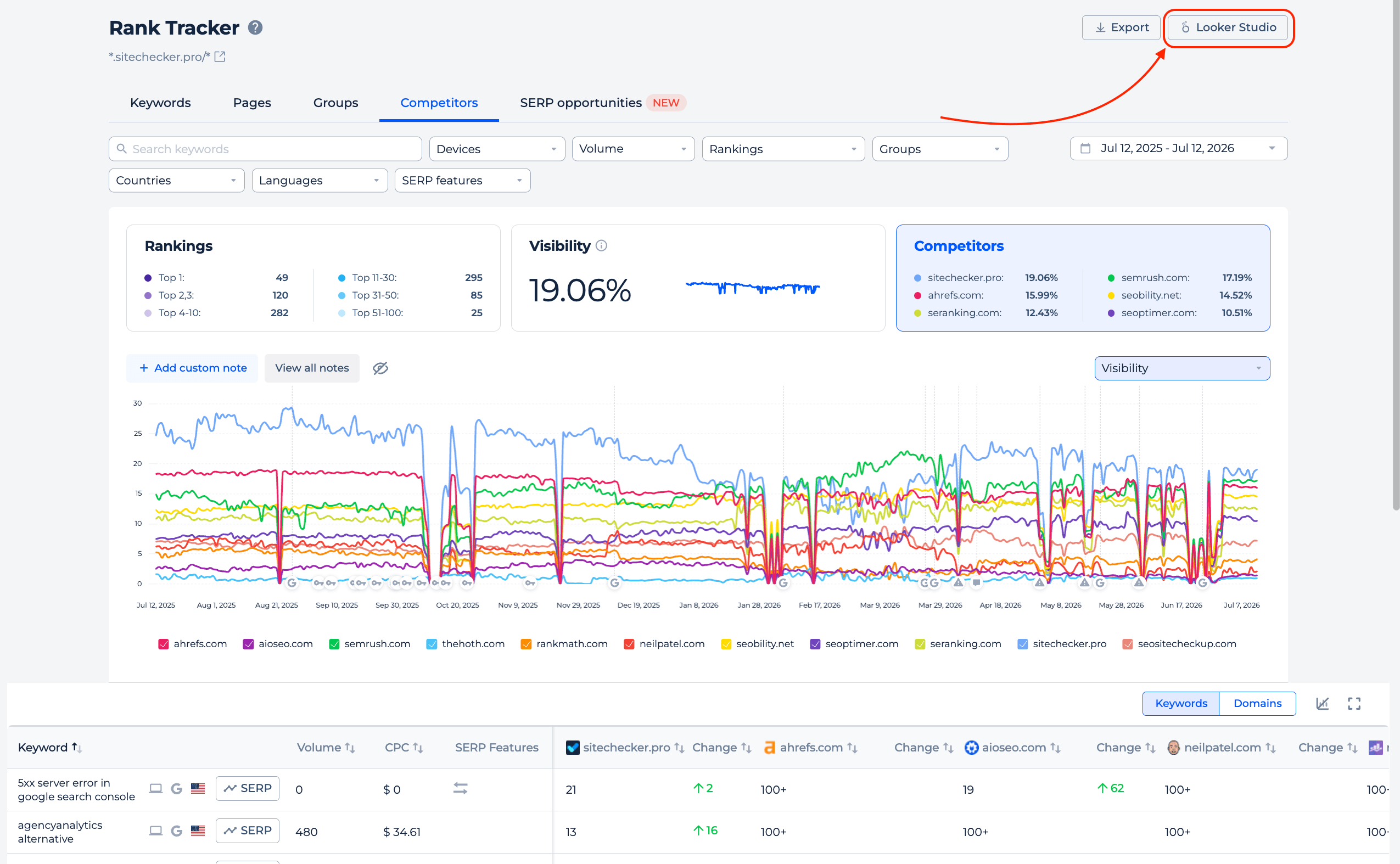Click into Search keywords field

(265, 149)
